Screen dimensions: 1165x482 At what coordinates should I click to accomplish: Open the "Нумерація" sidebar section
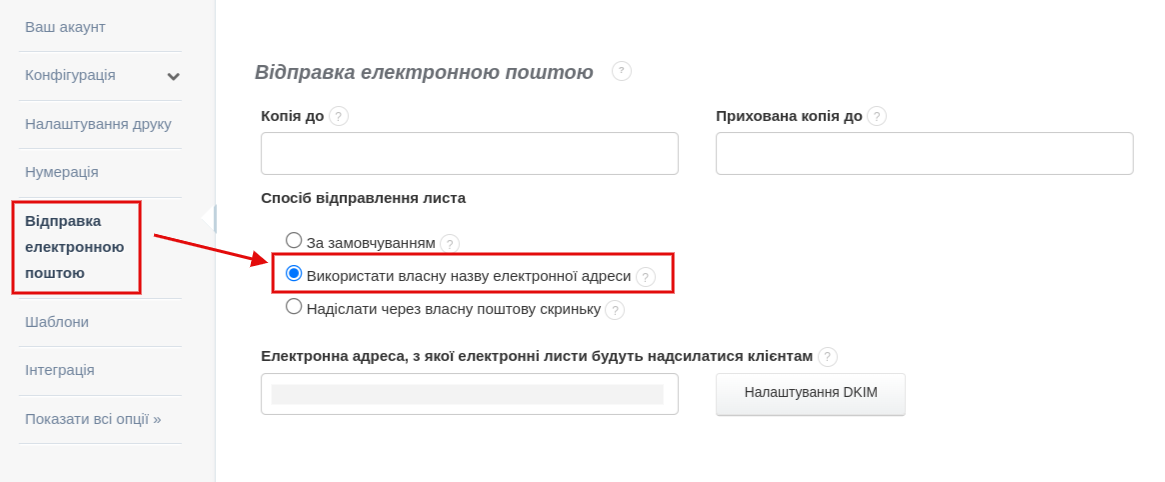pos(61,172)
